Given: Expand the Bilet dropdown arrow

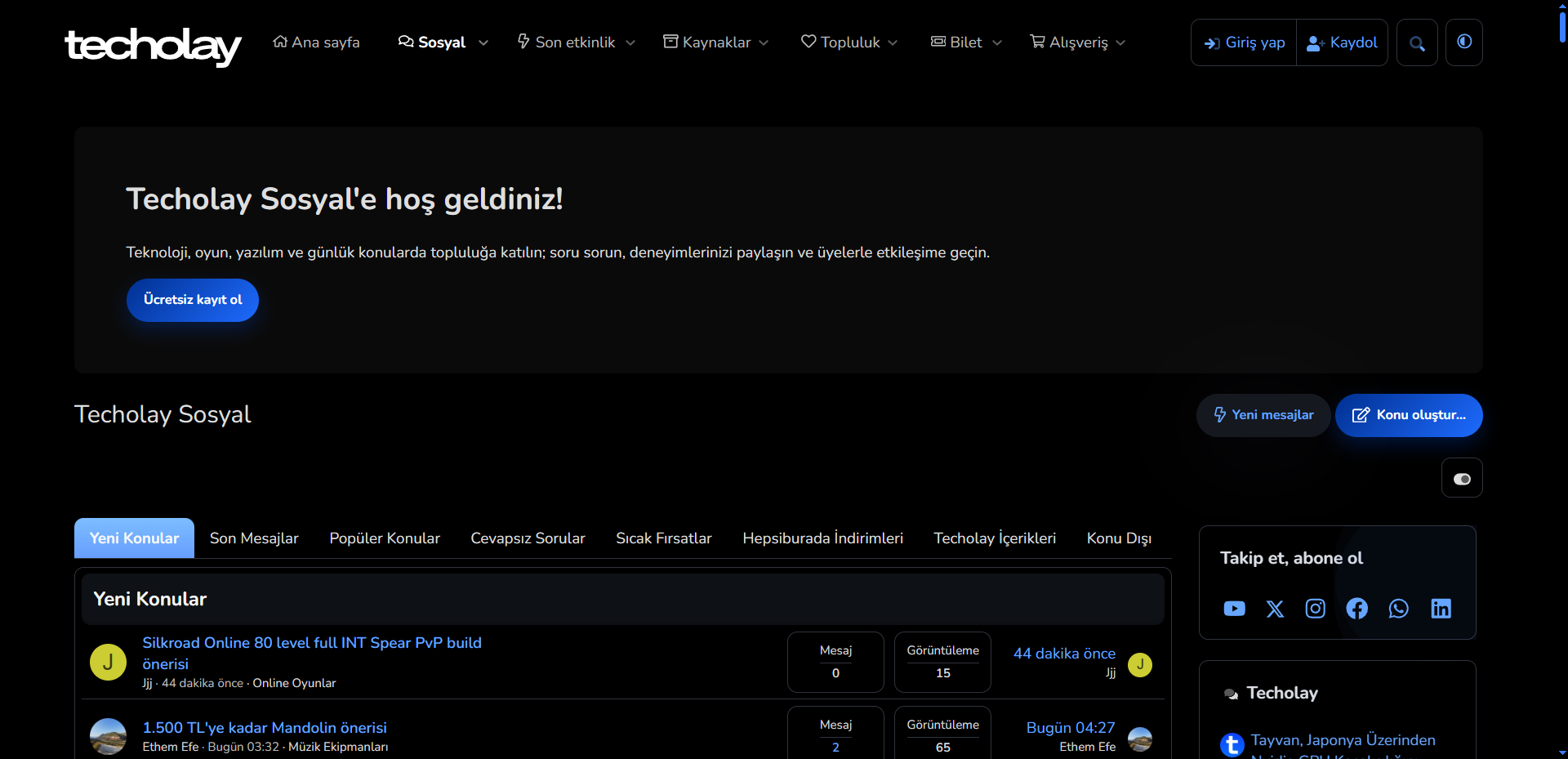Looking at the screenshot, I should pos(997,43).
